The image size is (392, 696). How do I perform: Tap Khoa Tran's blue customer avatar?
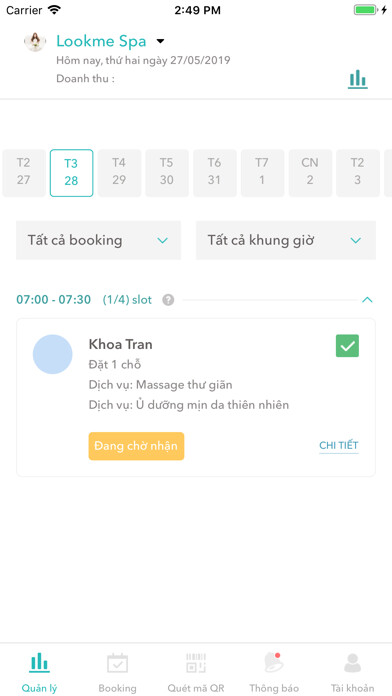coord(52,354)
